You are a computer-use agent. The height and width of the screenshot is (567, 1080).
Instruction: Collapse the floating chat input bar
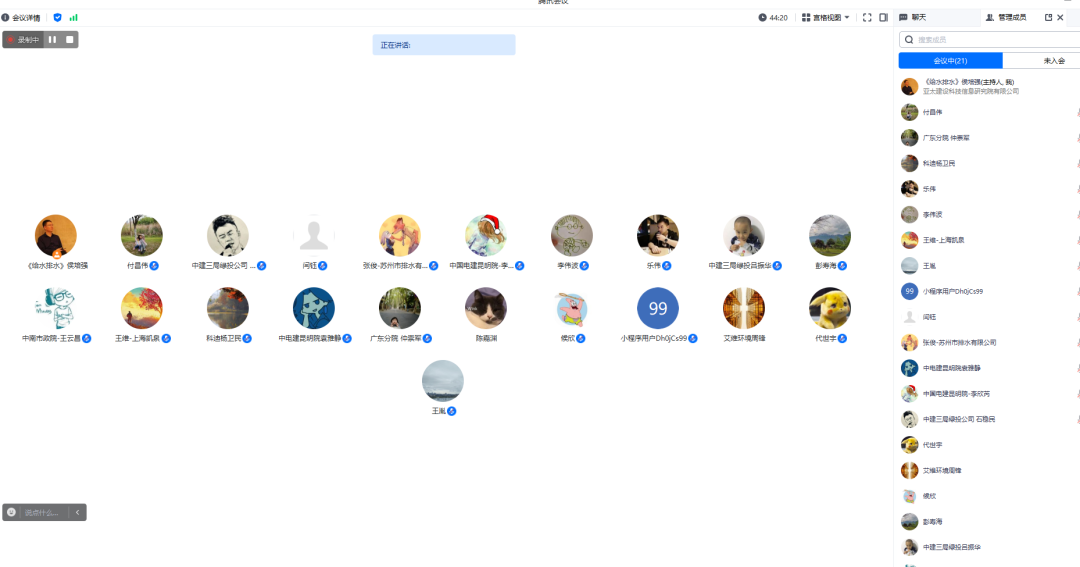tap(78, 512)
